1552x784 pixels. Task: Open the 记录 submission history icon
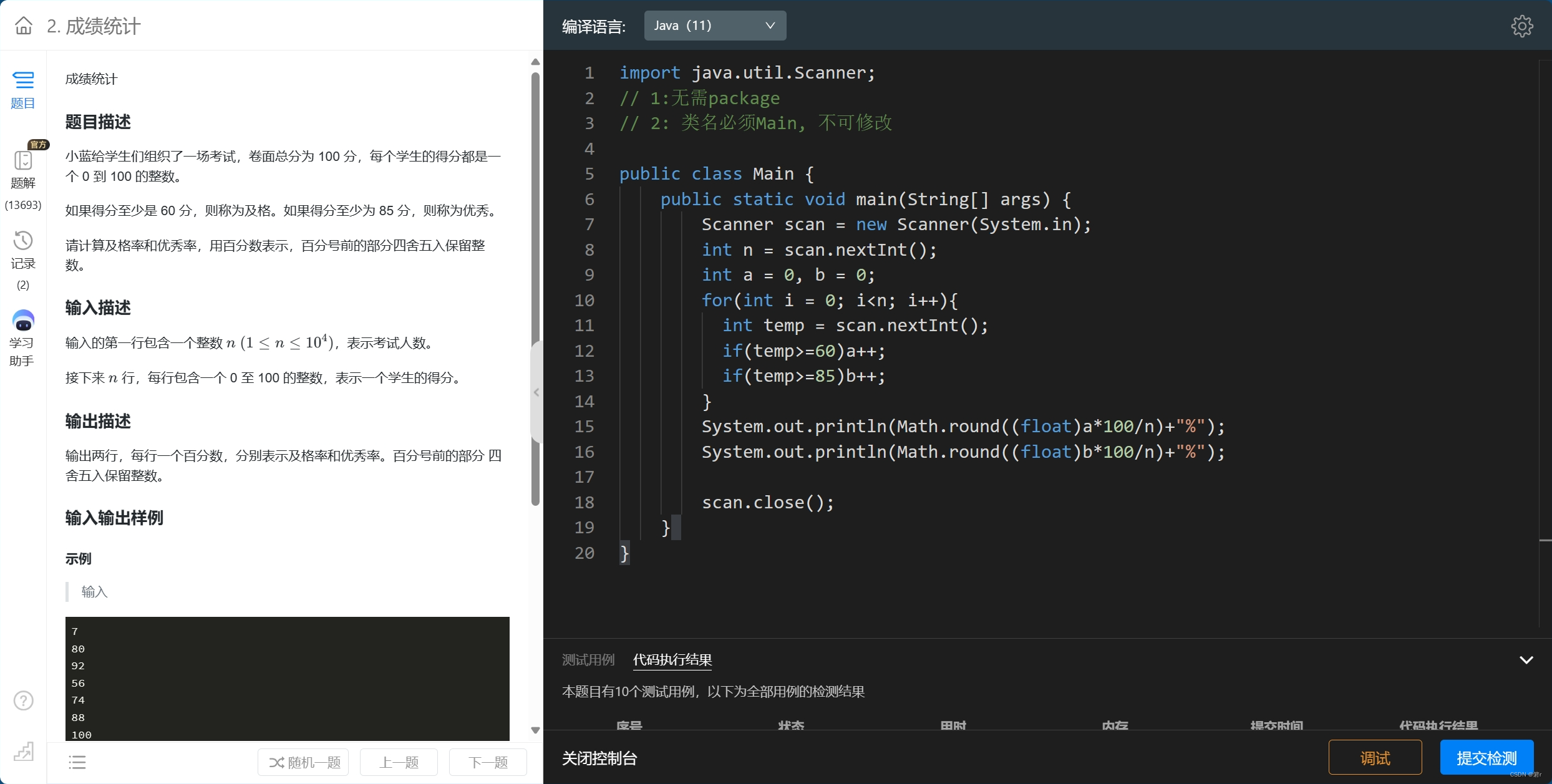[23, 250]
